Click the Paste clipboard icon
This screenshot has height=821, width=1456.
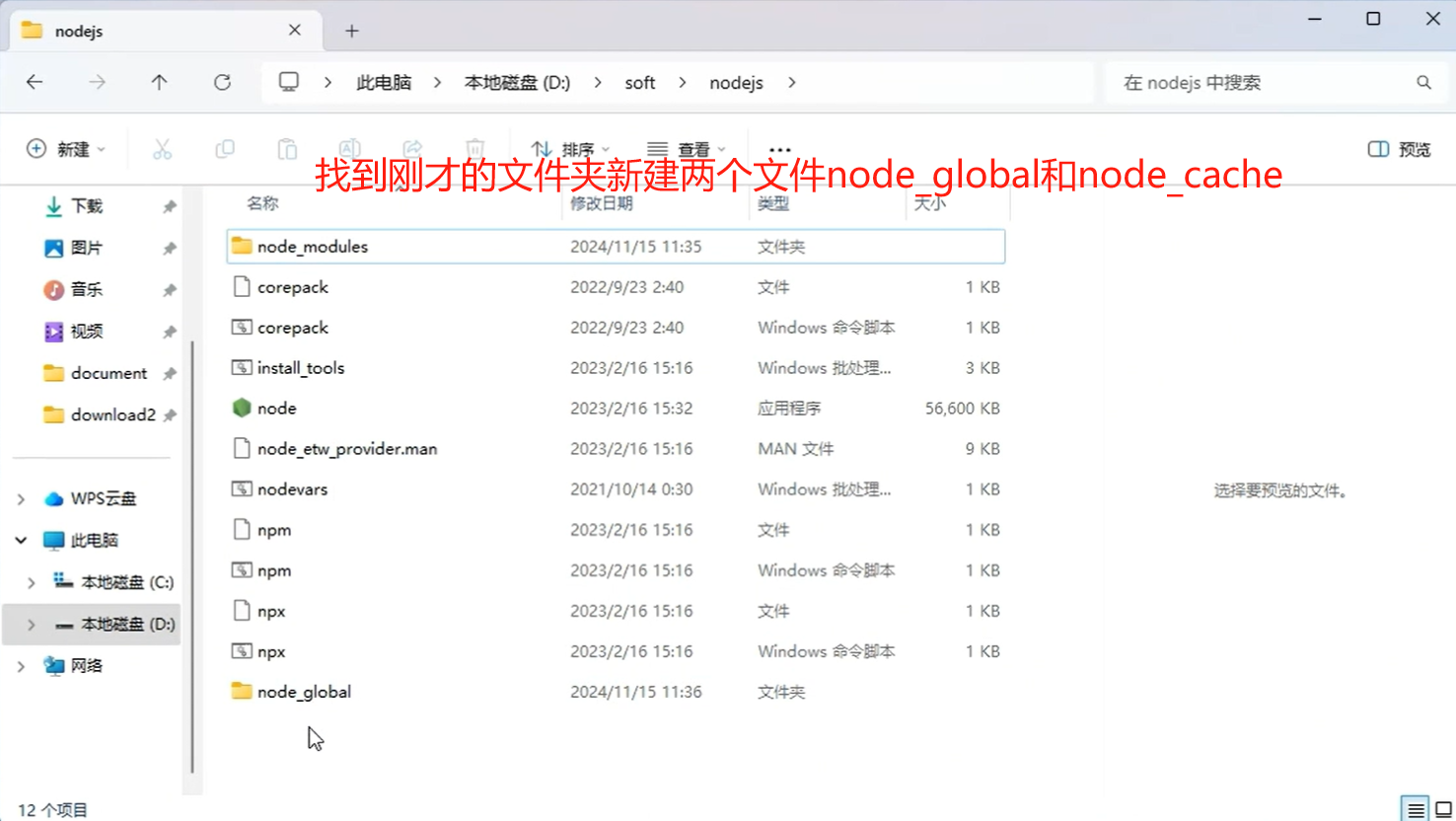click(x=287, y=149)
